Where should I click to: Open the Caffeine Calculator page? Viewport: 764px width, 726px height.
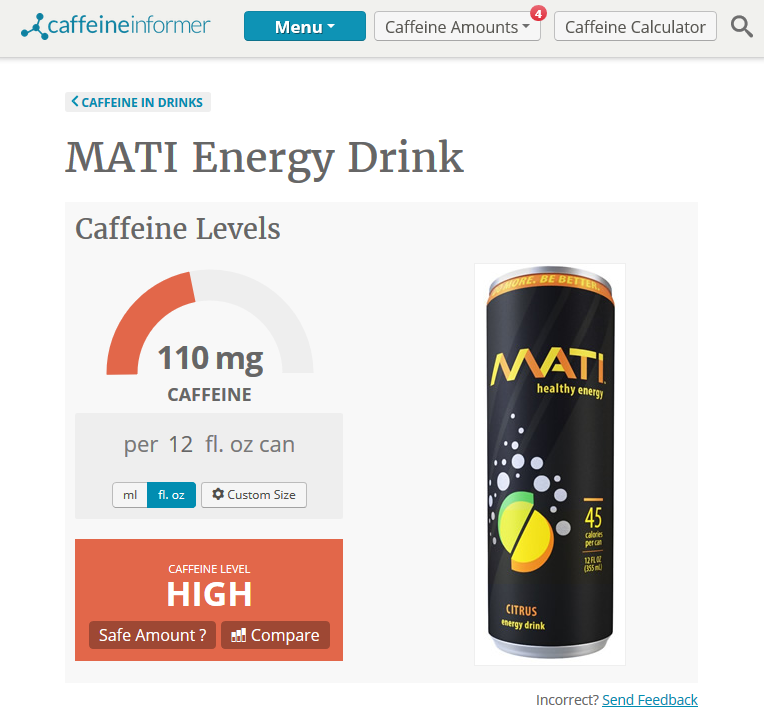[635, 26]
